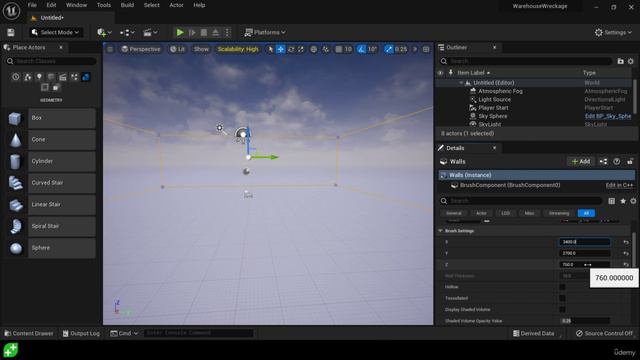640x360 pixels.
Task: Toggle scale snapping icon near 0.25
Action: [x=388, y=49]
